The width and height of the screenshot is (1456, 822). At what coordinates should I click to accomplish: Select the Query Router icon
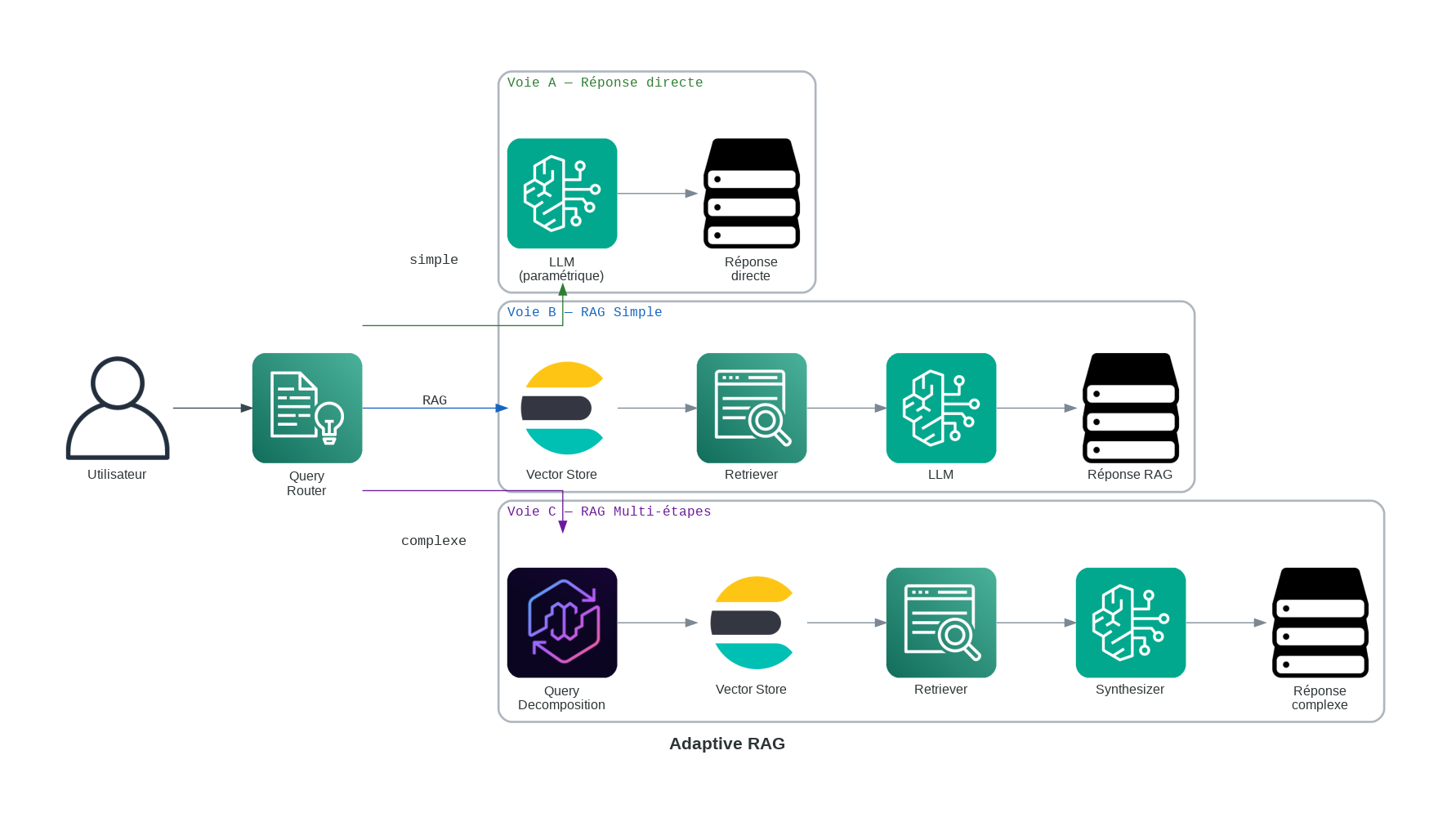pyautogui.click(x=306, y=408)
